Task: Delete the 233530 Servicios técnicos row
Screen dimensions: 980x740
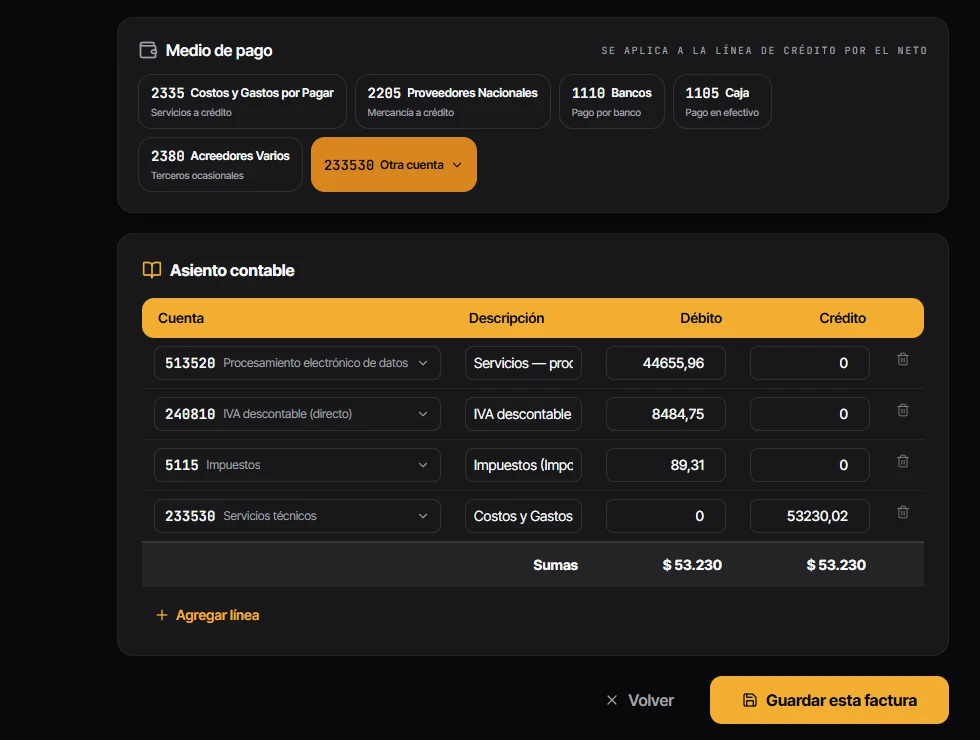Action: 902,512
